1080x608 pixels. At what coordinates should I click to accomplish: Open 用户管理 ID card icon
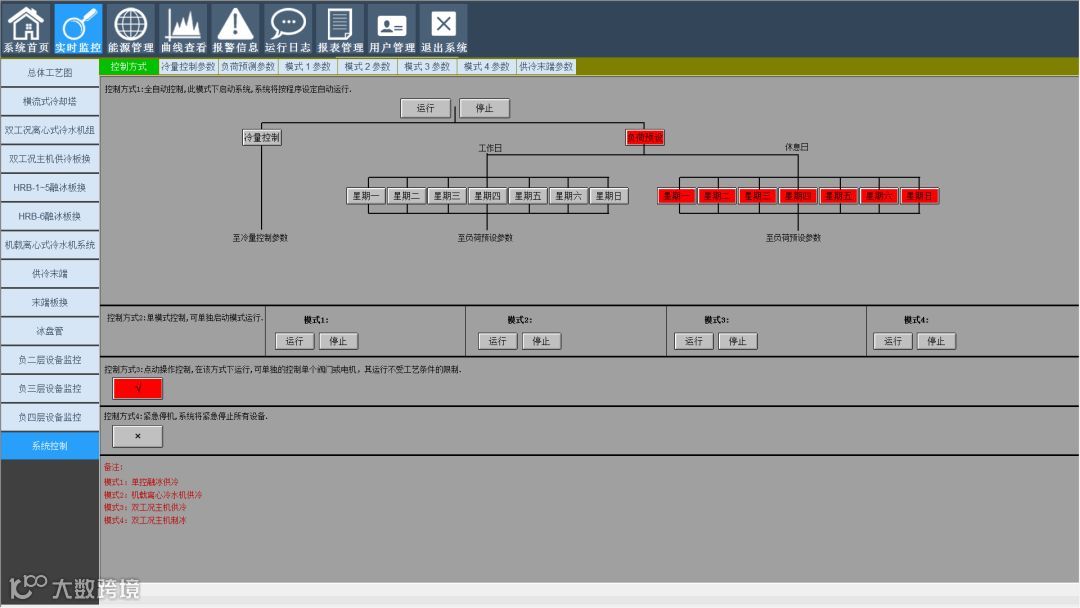[x=392, y=29]
